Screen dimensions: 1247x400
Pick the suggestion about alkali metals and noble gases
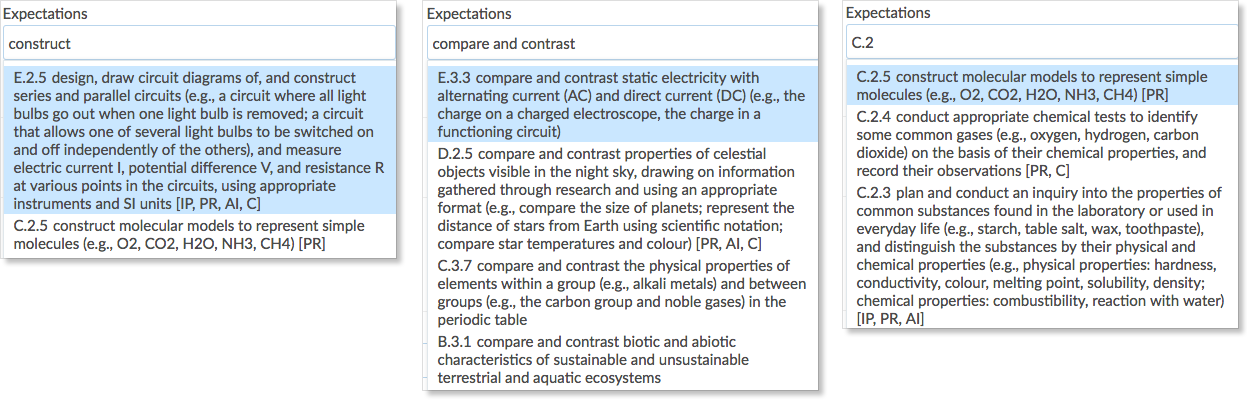(x=622, y=293)
